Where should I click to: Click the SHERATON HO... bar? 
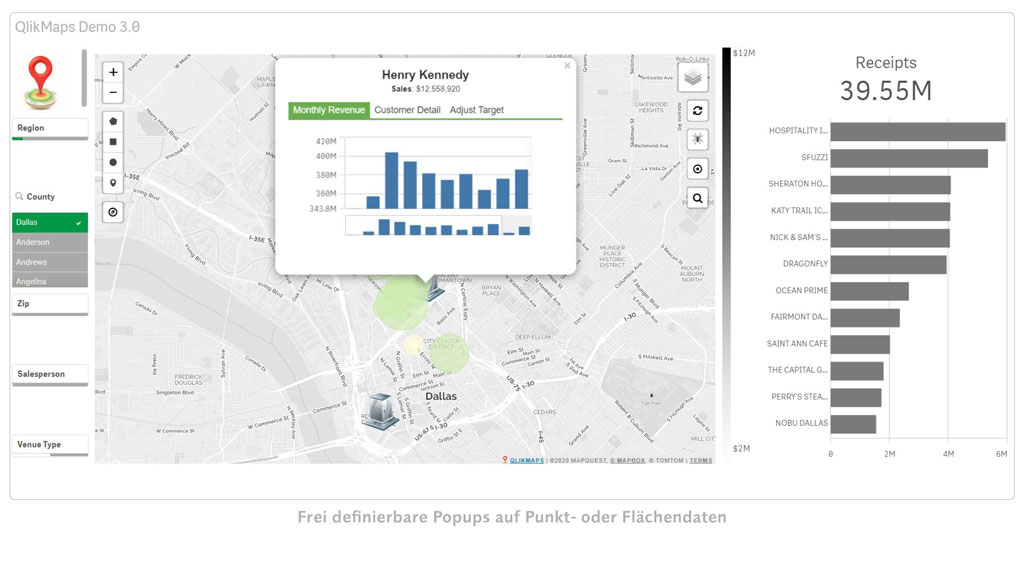click(x=890, y=185)
